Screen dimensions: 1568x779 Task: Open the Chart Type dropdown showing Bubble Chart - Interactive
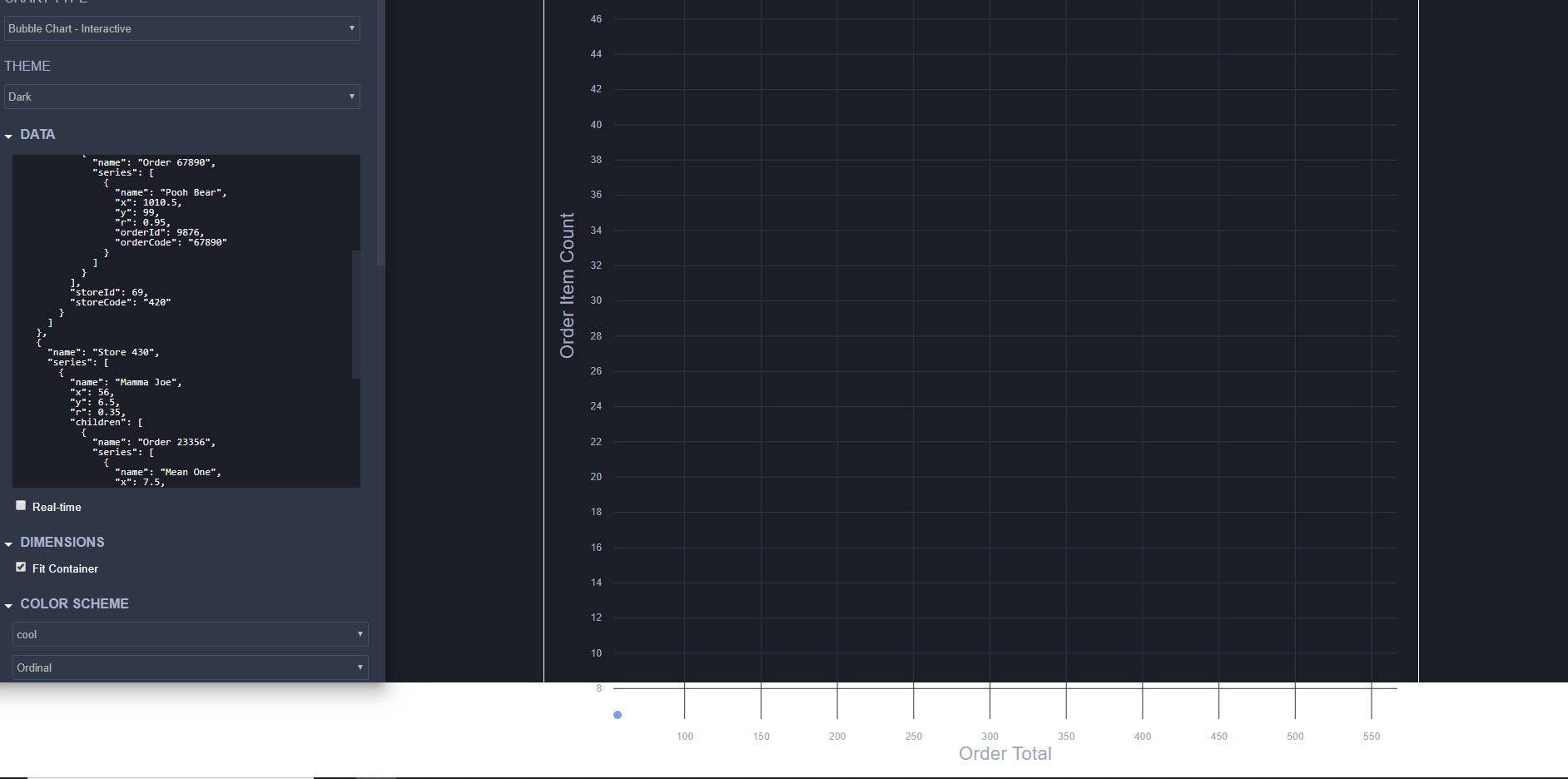tap(182, 28)
